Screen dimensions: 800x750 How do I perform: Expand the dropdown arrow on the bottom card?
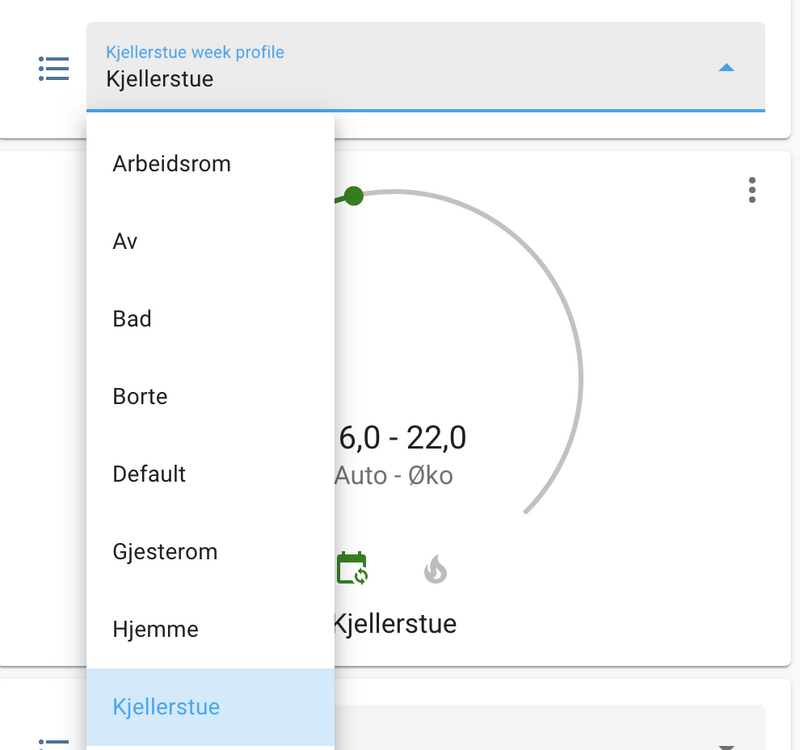click(727, 745)
